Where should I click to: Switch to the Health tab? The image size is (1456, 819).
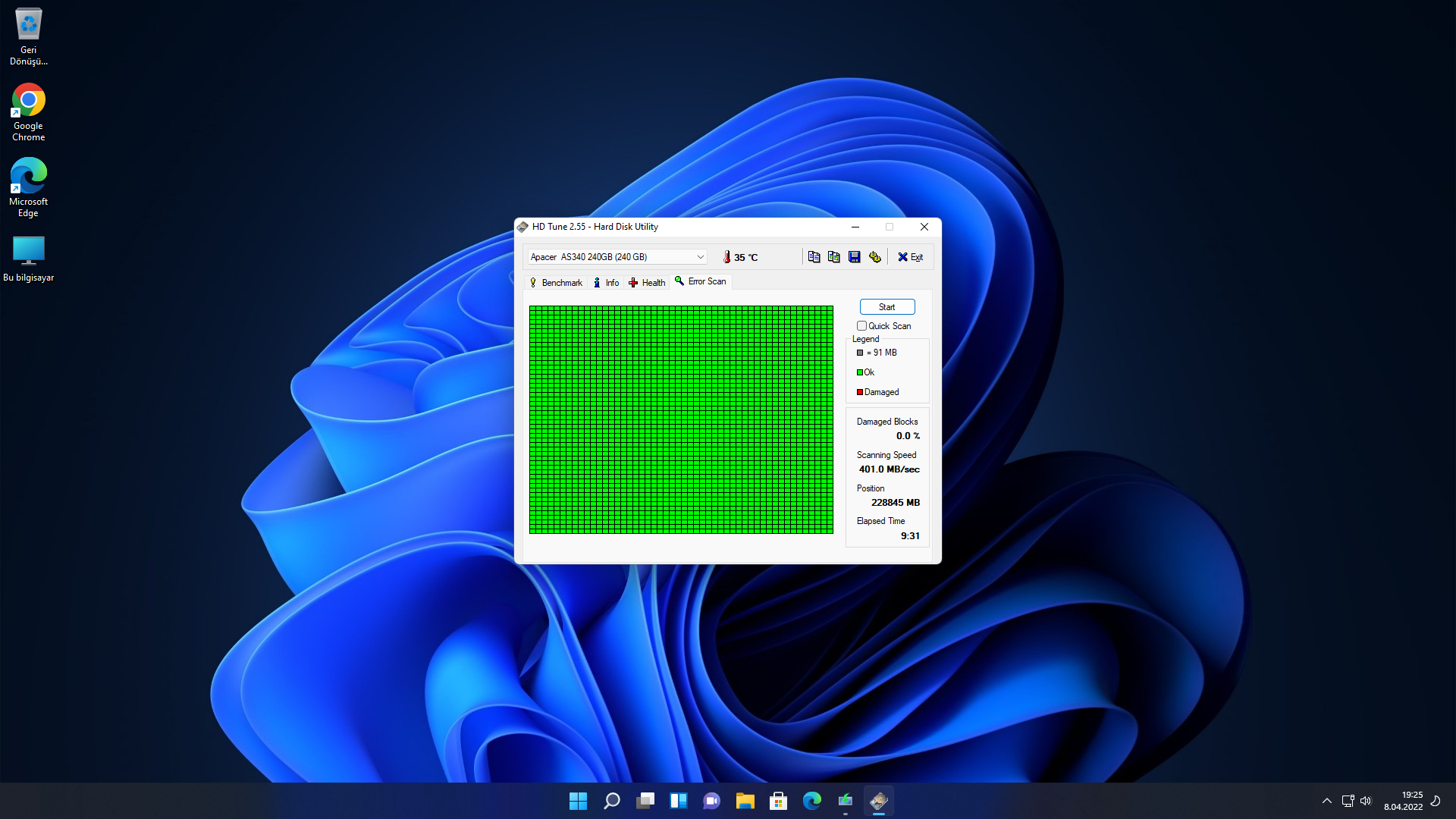click(x=647, y=283)
